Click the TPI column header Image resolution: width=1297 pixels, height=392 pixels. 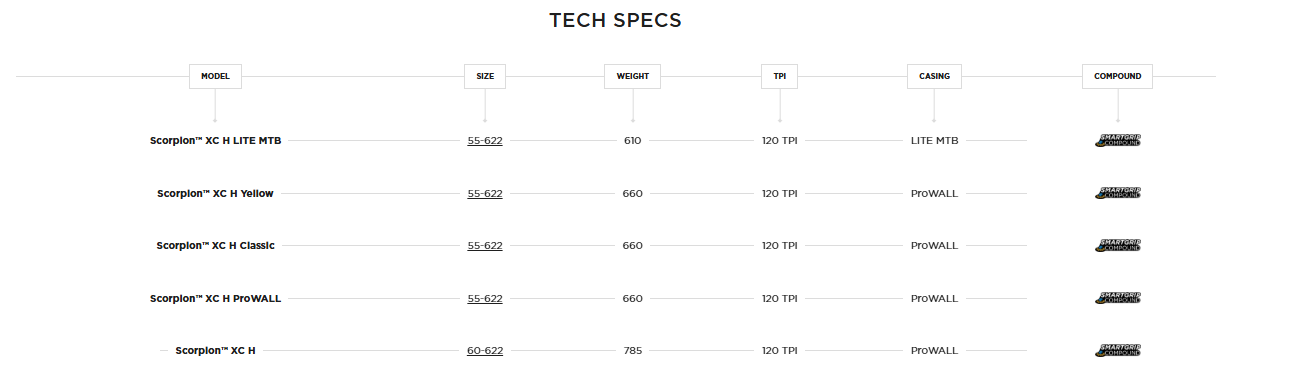click(x=780, y=76)
